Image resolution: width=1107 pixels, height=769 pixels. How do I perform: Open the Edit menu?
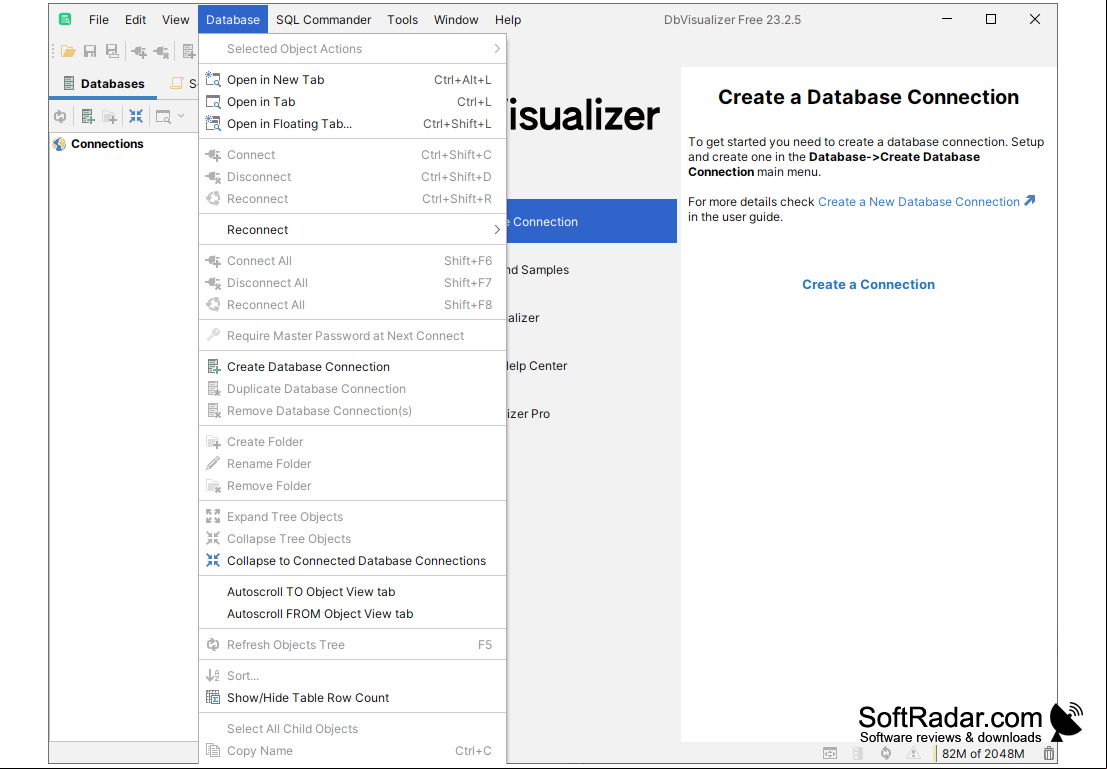pos(136,20)
